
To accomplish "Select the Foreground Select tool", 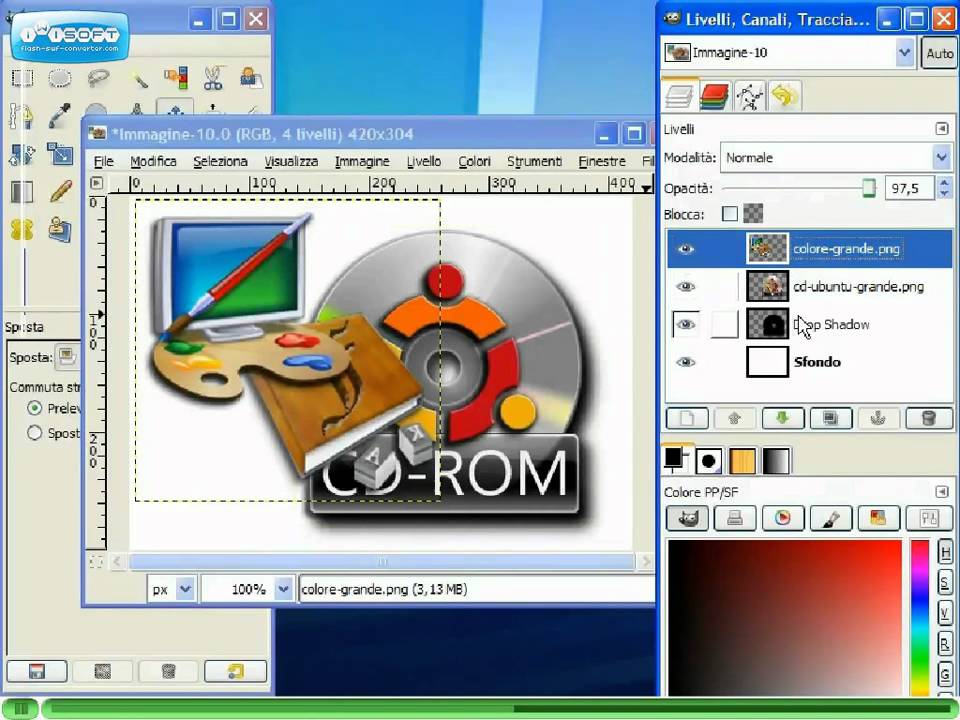I will click(x=251, y=78).
